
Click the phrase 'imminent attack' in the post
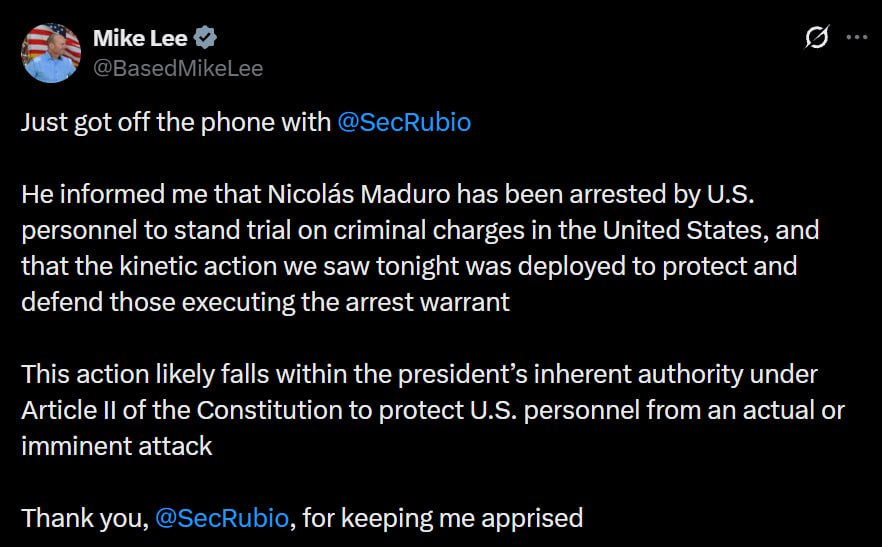117,445
